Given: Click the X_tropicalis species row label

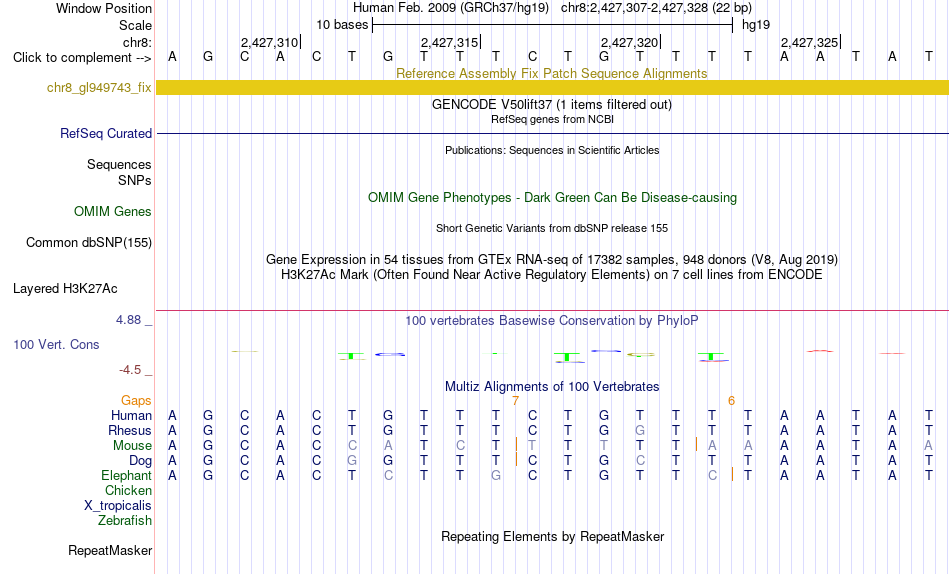Looking at the screenshot, I should (118, 506).
